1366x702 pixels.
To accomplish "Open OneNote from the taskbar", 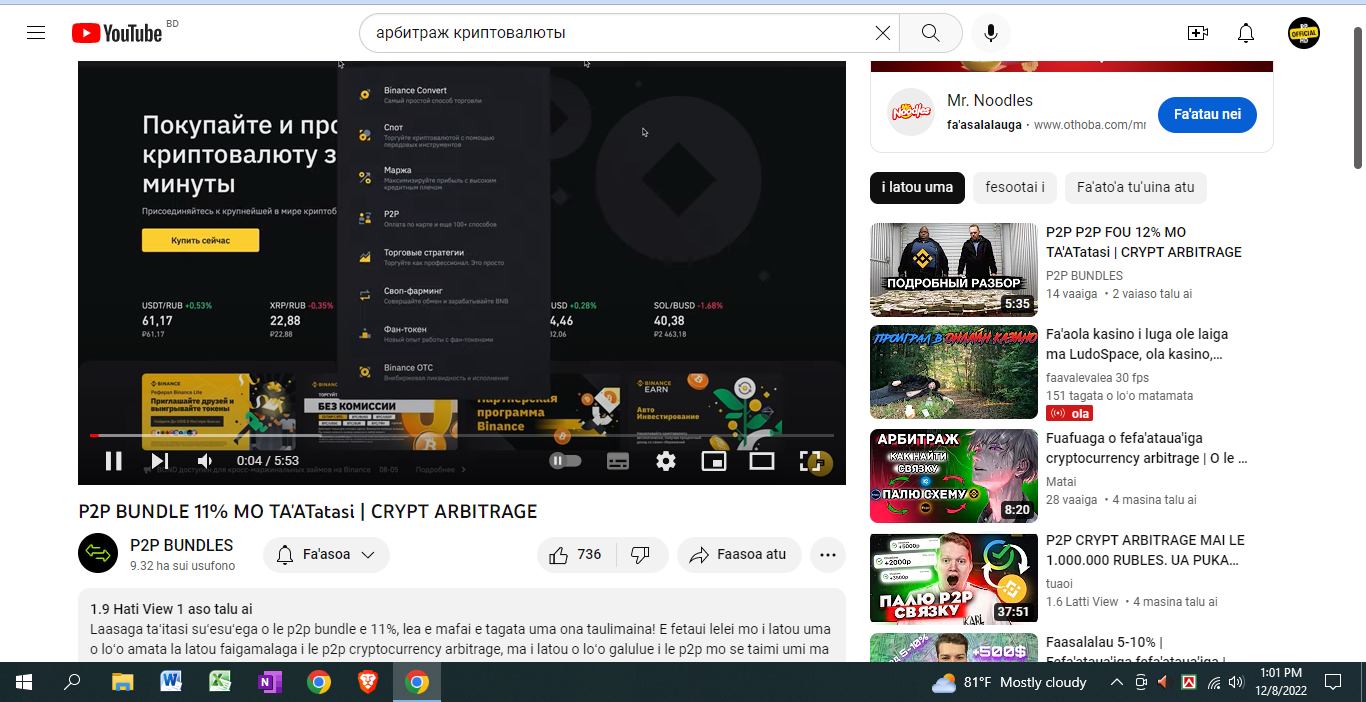I will [269, 682].
